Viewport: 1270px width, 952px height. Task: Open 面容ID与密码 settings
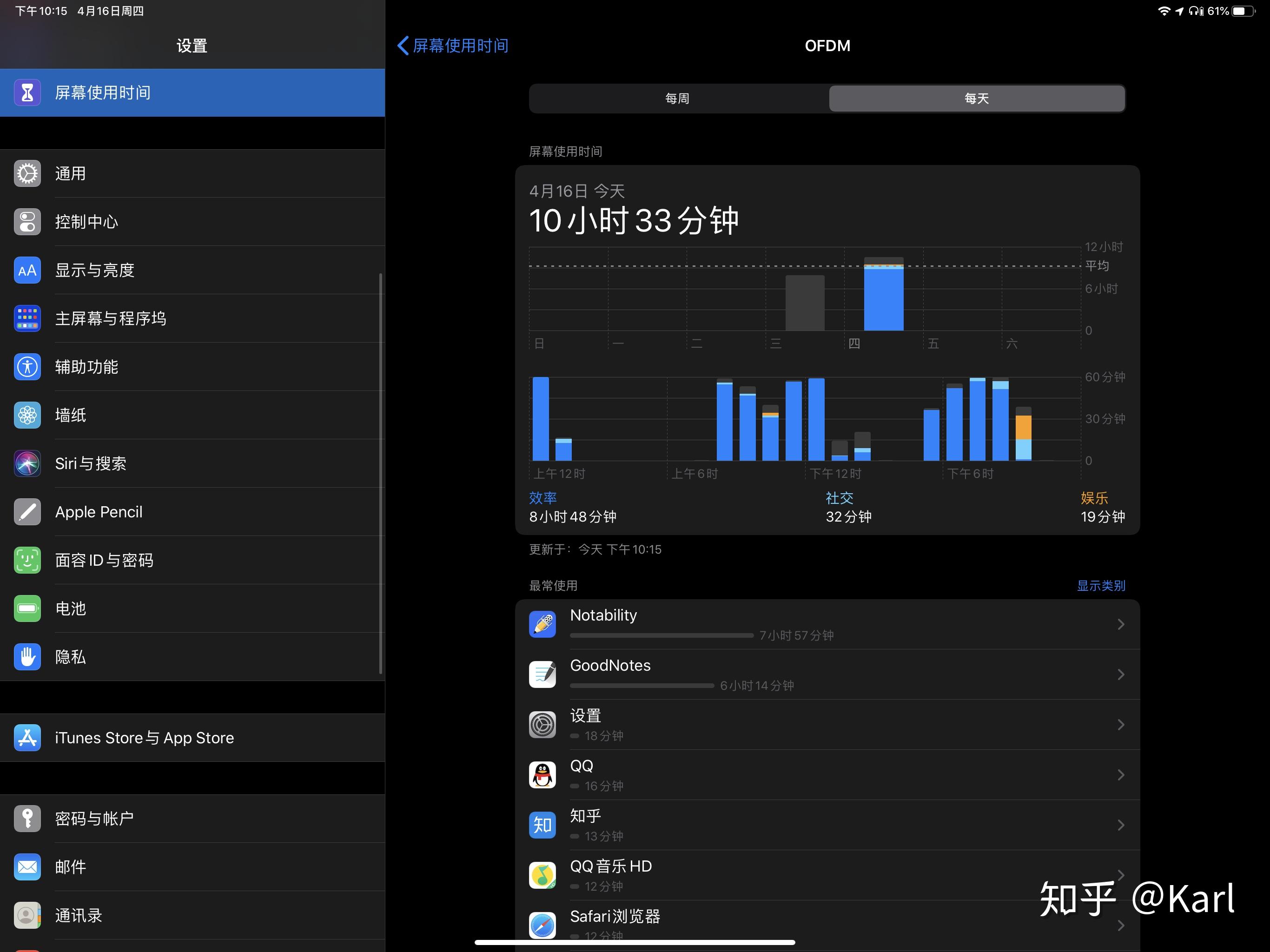[x=192, y=560]
